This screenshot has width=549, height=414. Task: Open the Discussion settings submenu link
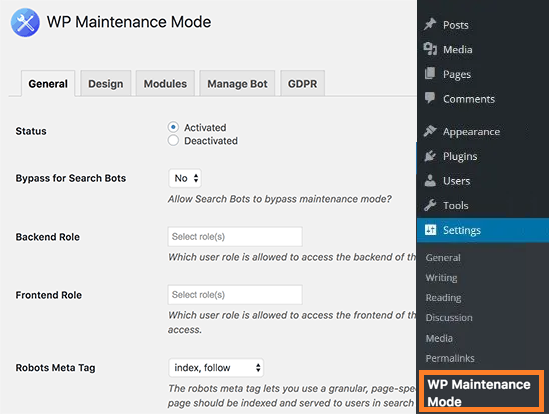pos(449,318)
